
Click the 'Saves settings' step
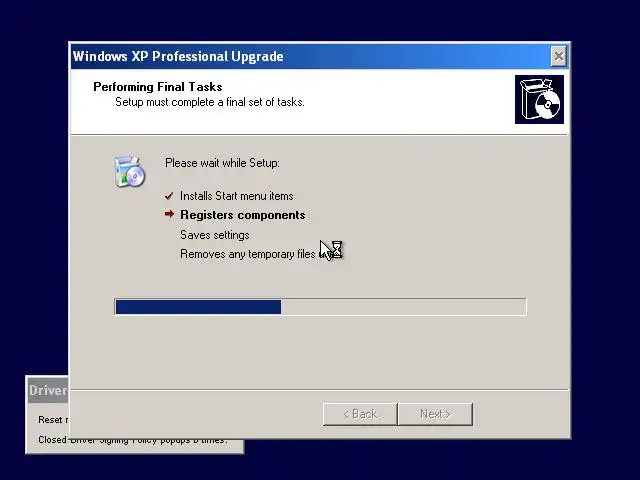215,235
